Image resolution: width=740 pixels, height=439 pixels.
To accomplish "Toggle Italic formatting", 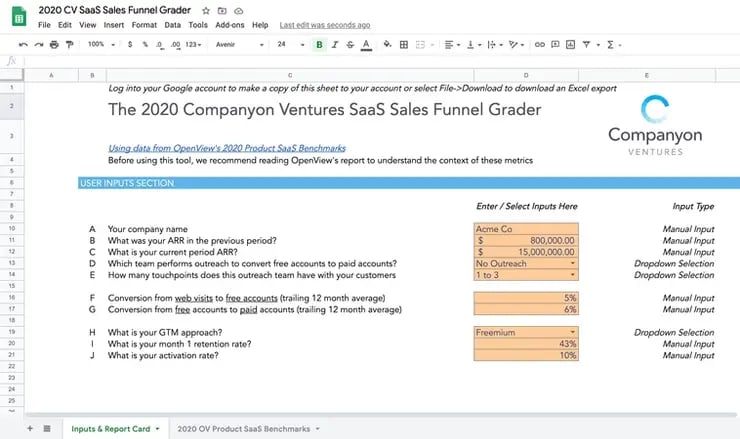I will coord(335,44).
